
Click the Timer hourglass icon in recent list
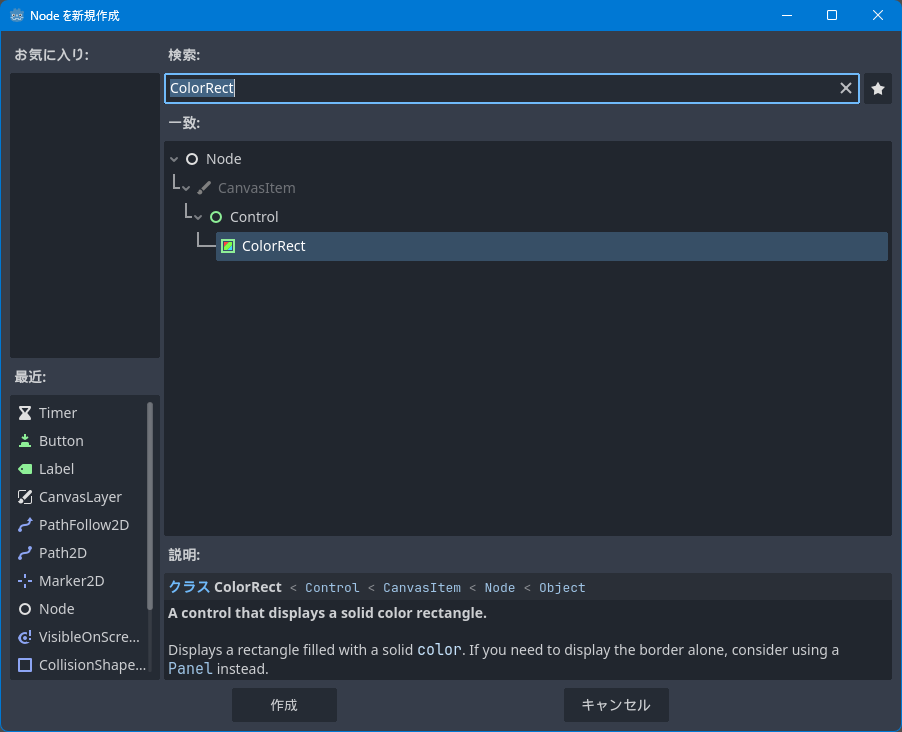[x=25, y=413]
